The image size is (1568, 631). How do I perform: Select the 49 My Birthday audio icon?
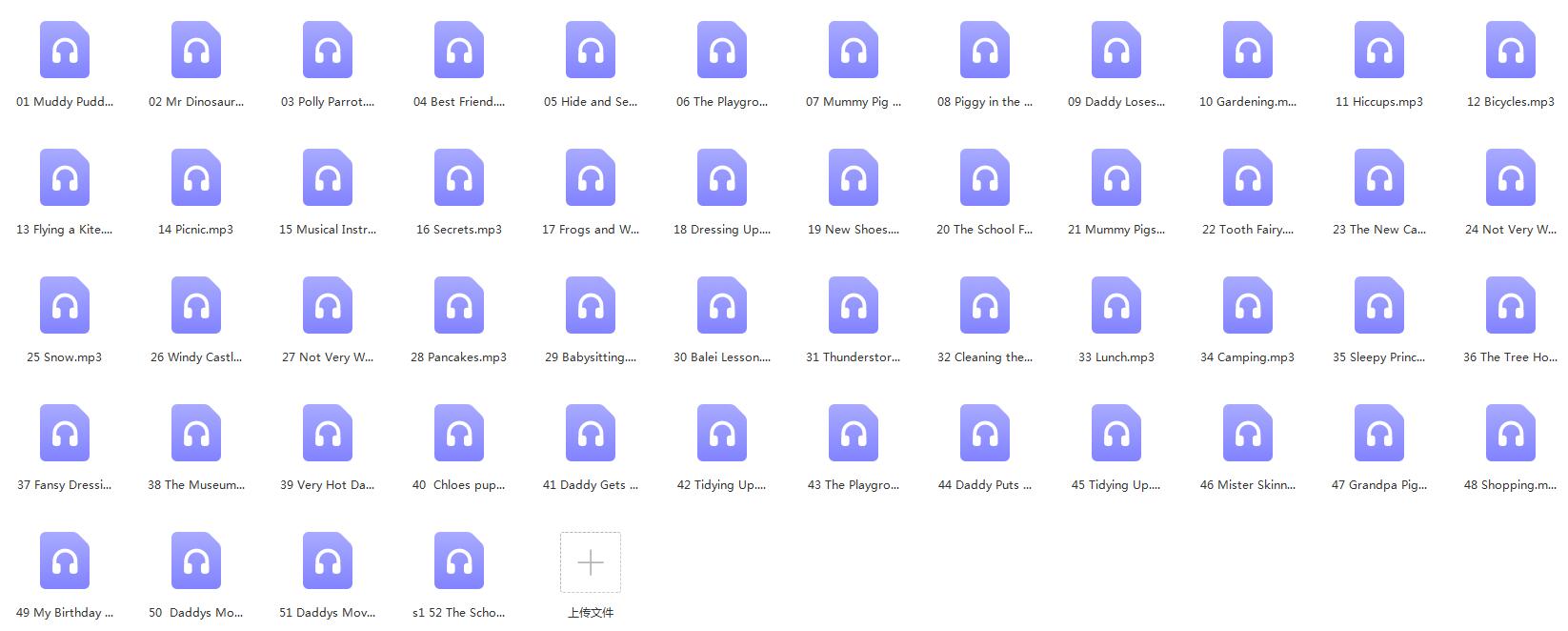coord(65,560)
